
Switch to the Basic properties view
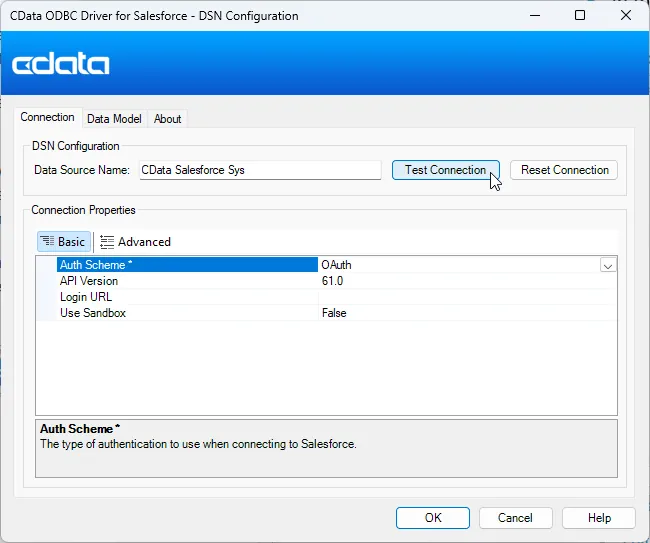pos(63,242)
